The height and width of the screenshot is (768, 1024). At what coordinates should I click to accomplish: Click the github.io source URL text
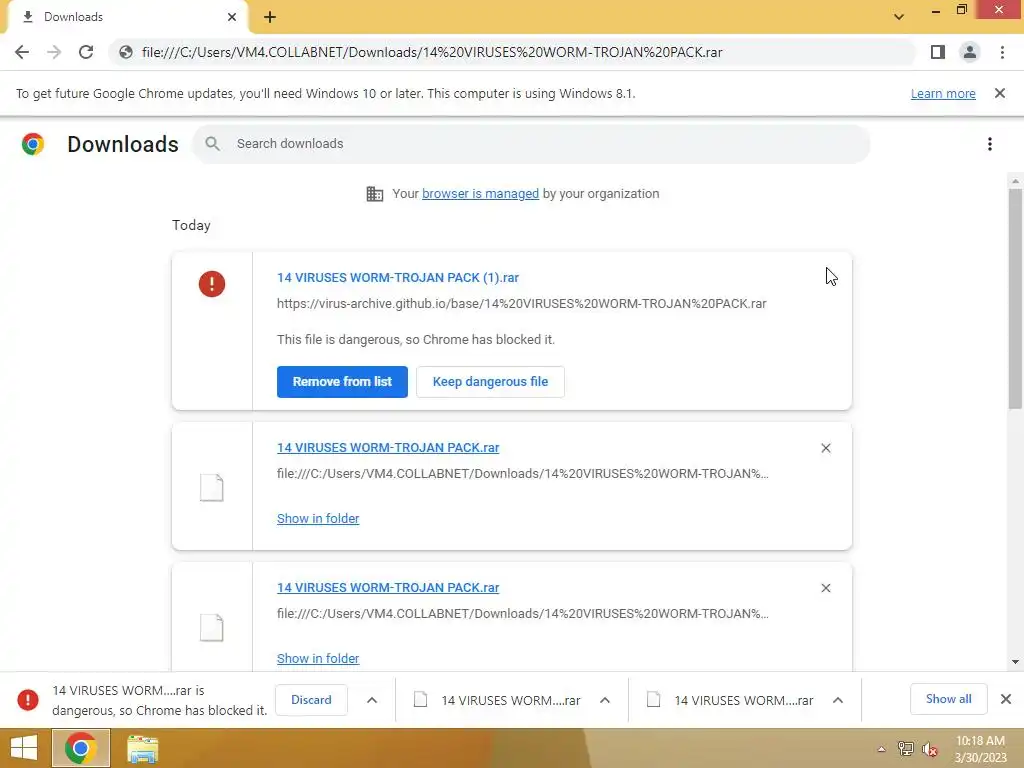click(522, 304)
